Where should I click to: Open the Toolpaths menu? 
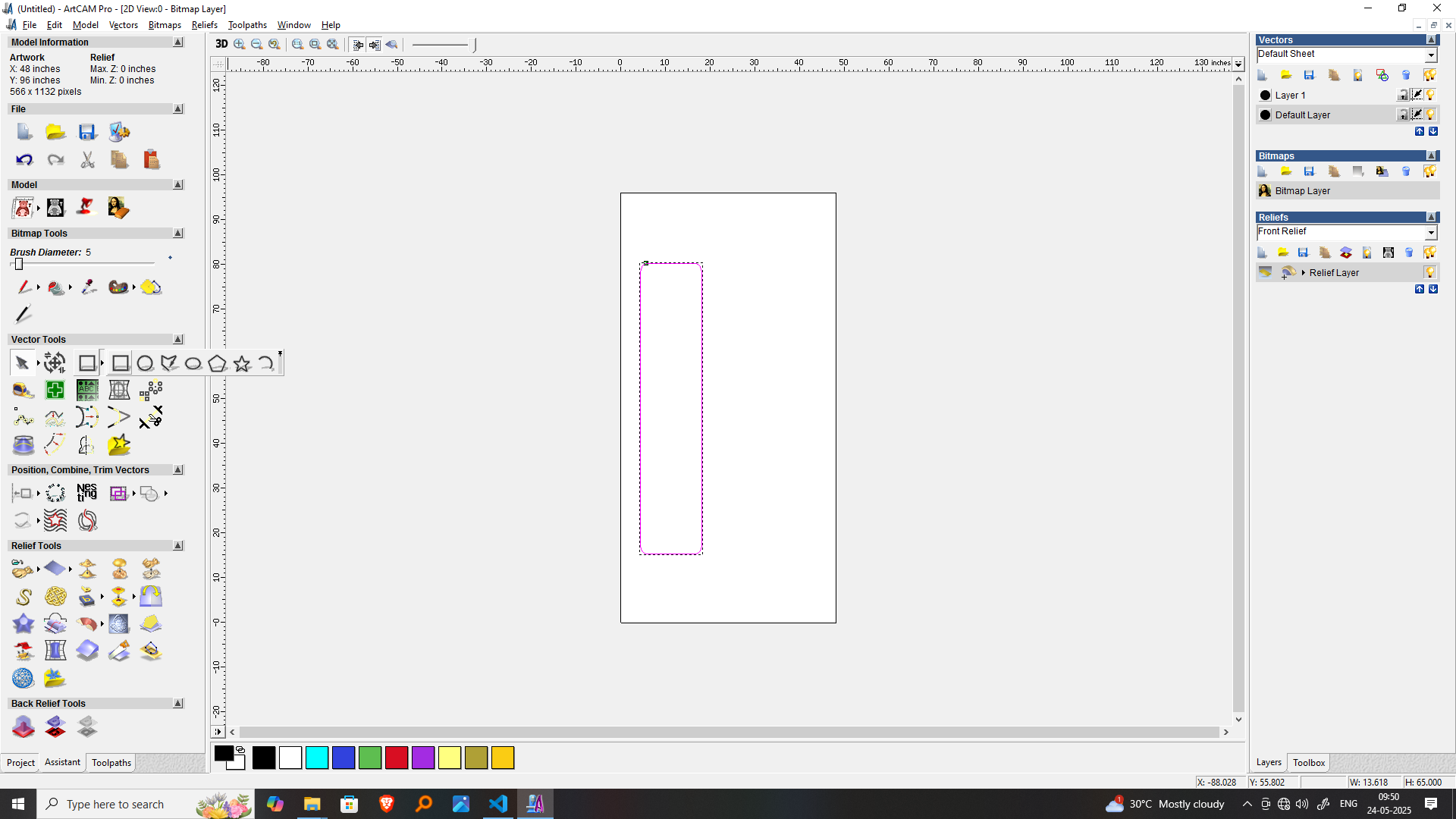pyautogui.click(x=247, y=25)
